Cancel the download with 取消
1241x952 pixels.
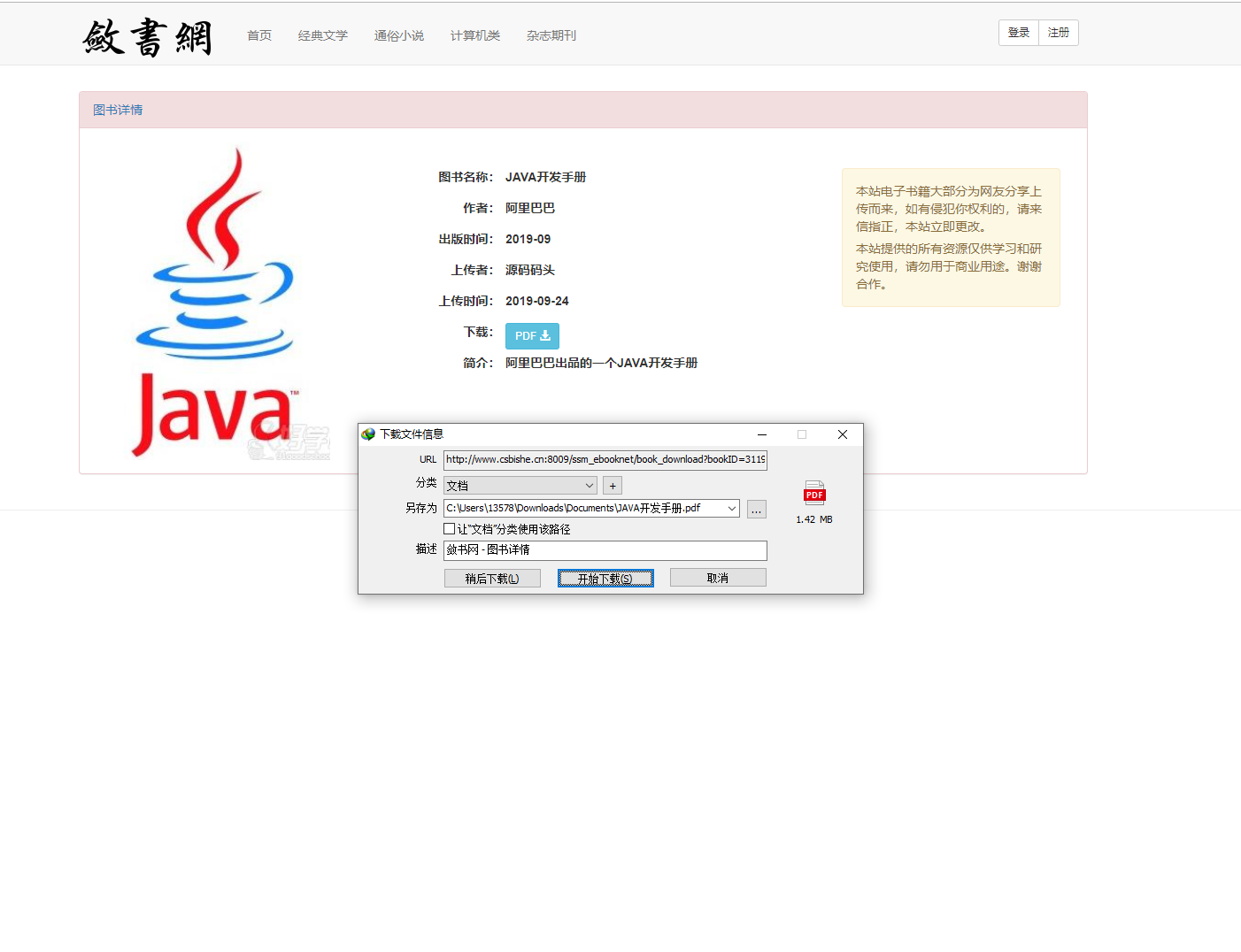point(718,578)
